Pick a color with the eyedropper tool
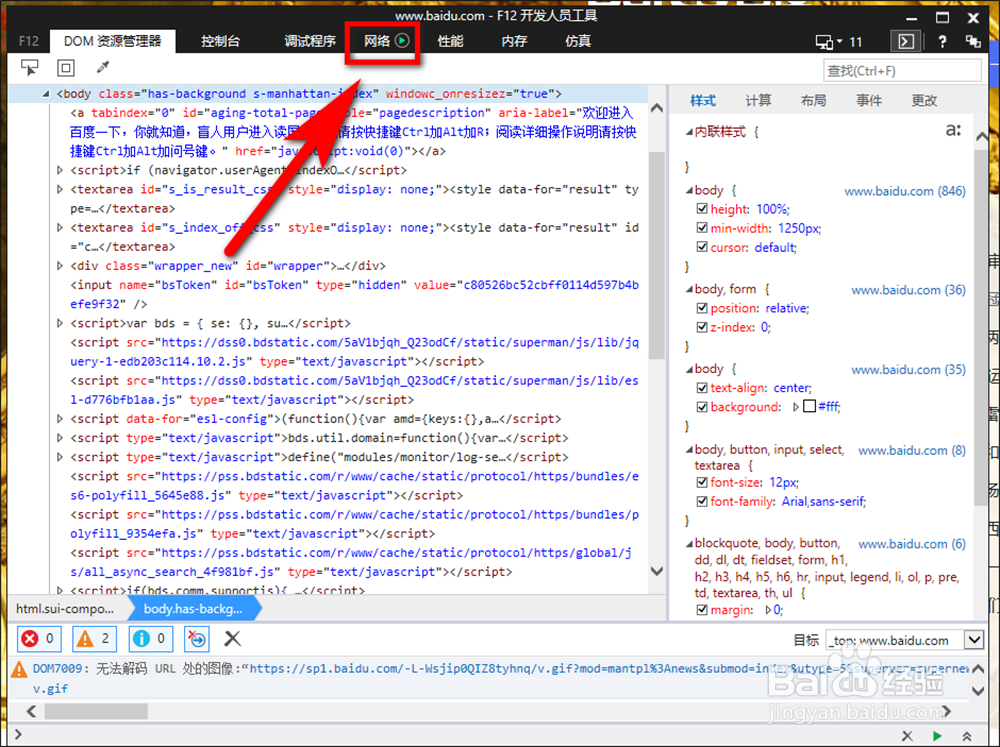The width and height of the screenshot is (1000, 747). (x=103, y=67)
